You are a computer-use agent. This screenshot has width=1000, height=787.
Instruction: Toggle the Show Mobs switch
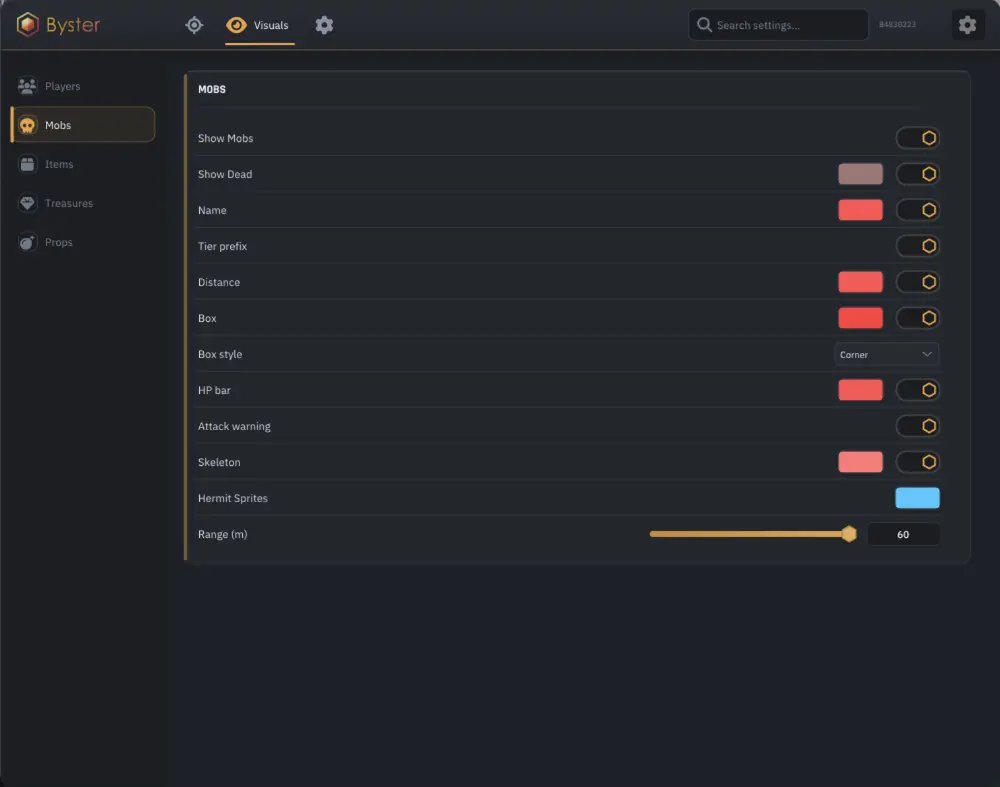pos(917,138)
